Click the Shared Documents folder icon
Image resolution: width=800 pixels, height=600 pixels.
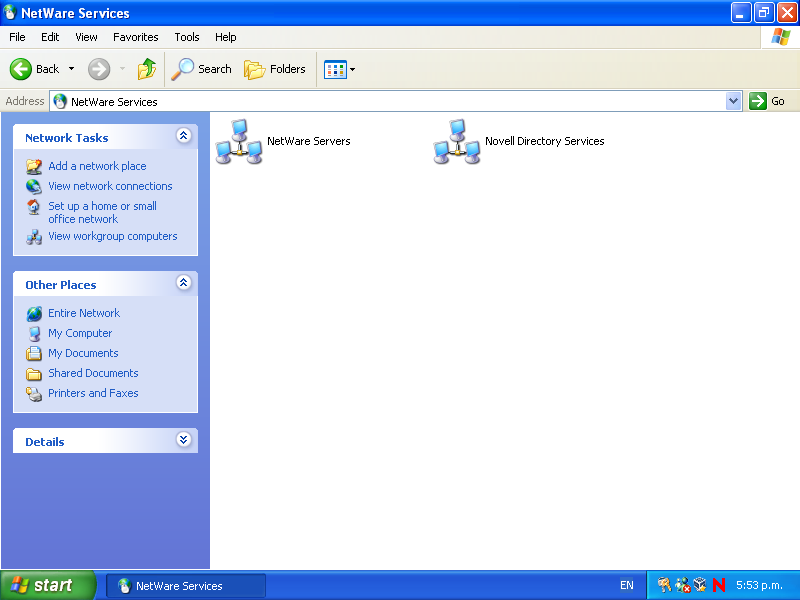pos(34,373)
